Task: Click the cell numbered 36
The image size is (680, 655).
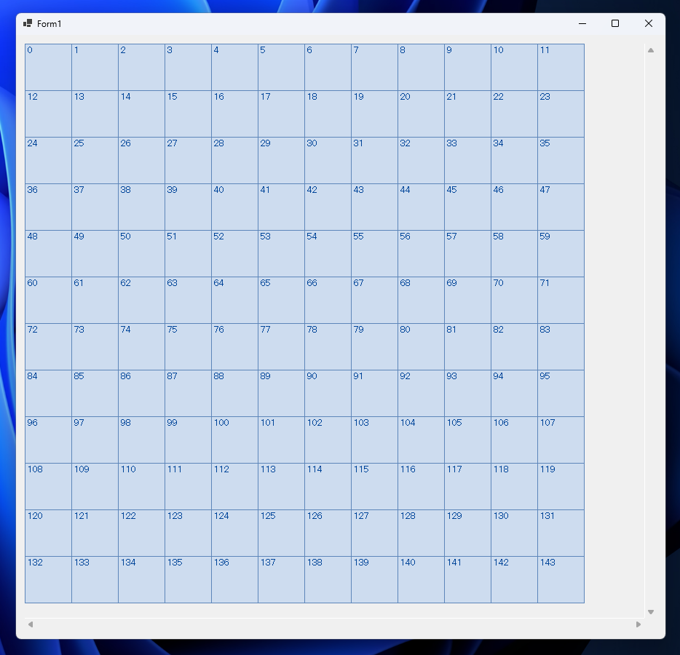Action: tap(48, 207)
